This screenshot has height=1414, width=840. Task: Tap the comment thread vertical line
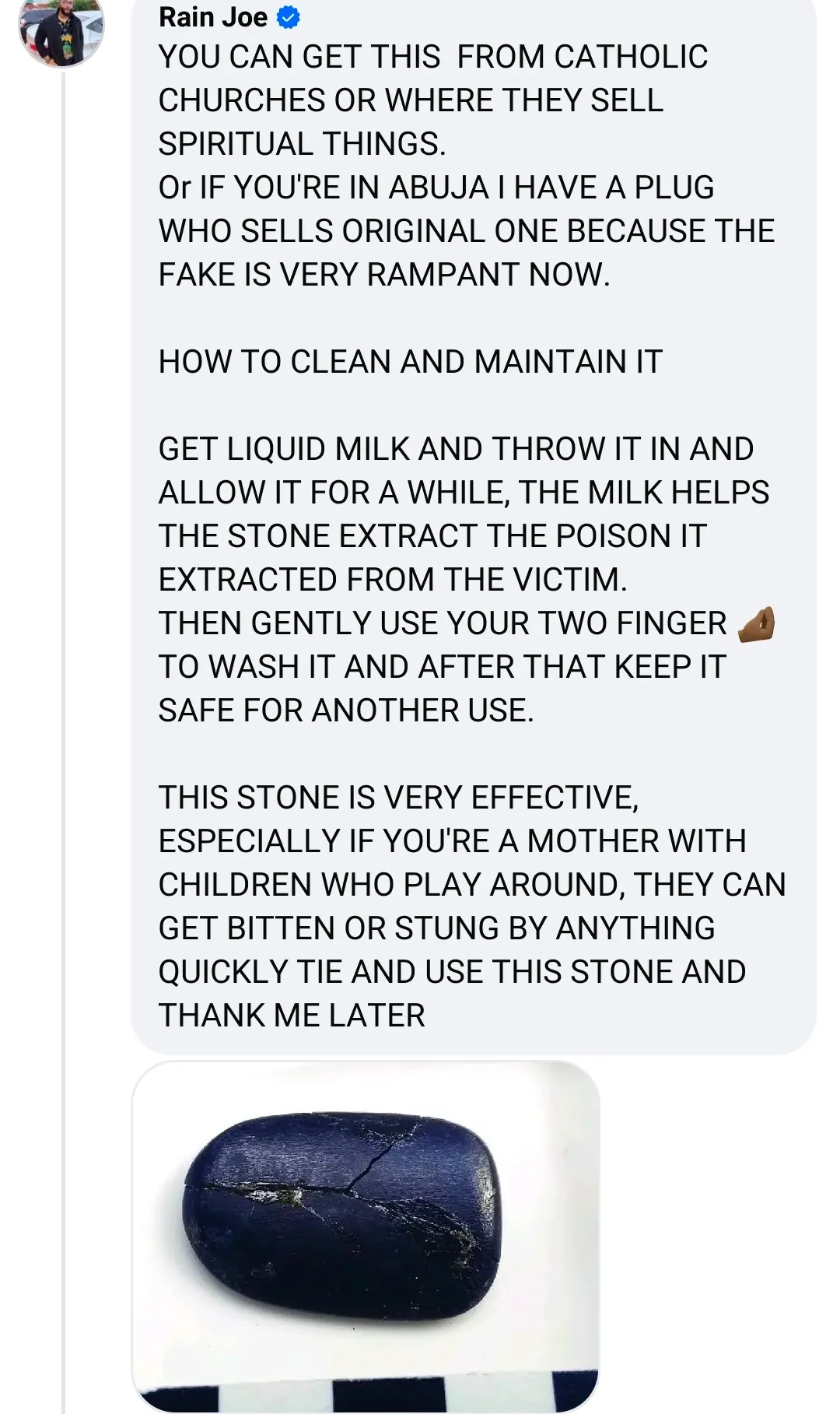point(64,739)
